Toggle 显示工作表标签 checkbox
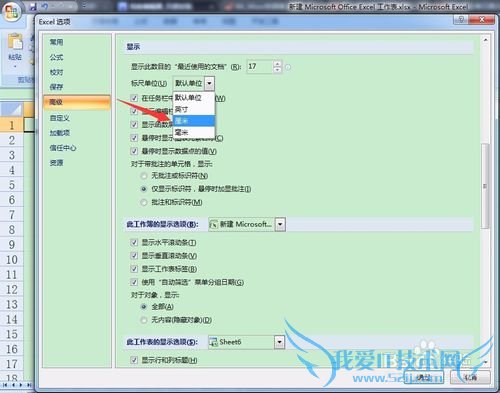The image size is (500, 393). tap(134, 269)
